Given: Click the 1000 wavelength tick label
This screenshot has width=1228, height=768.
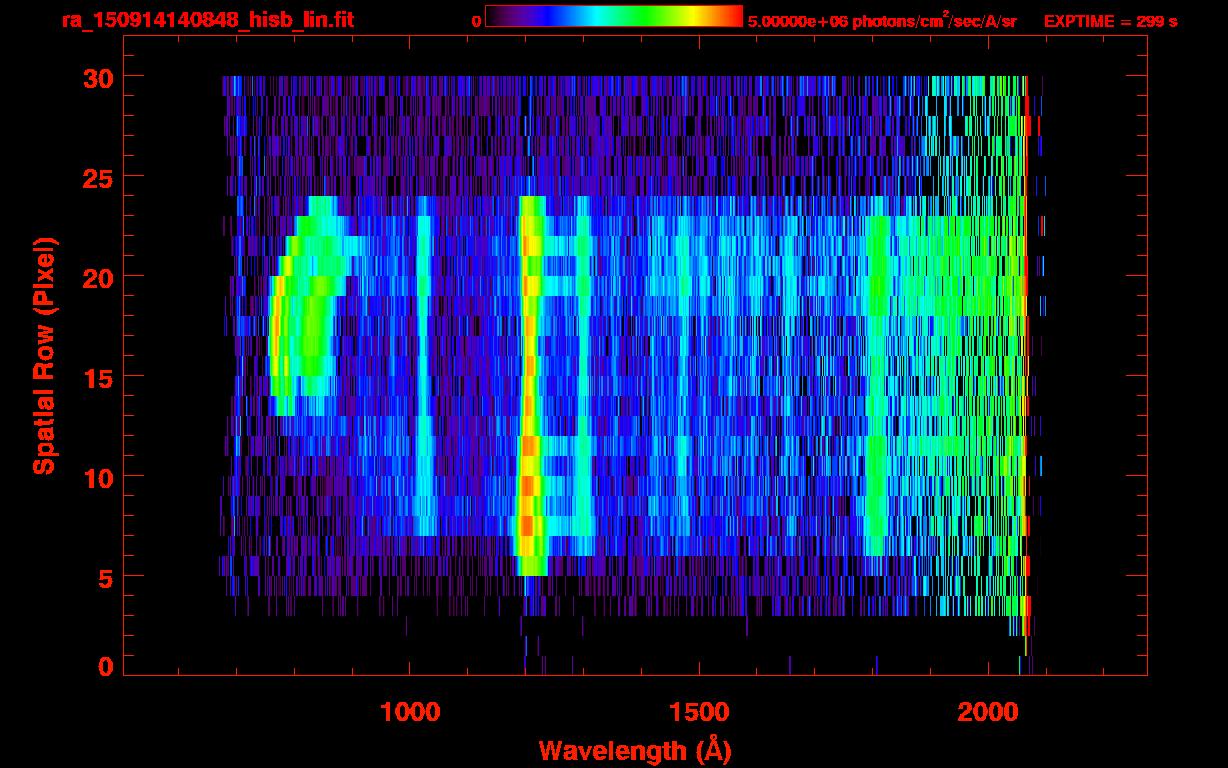Looking at the screenshot, I should coord(410,711).
